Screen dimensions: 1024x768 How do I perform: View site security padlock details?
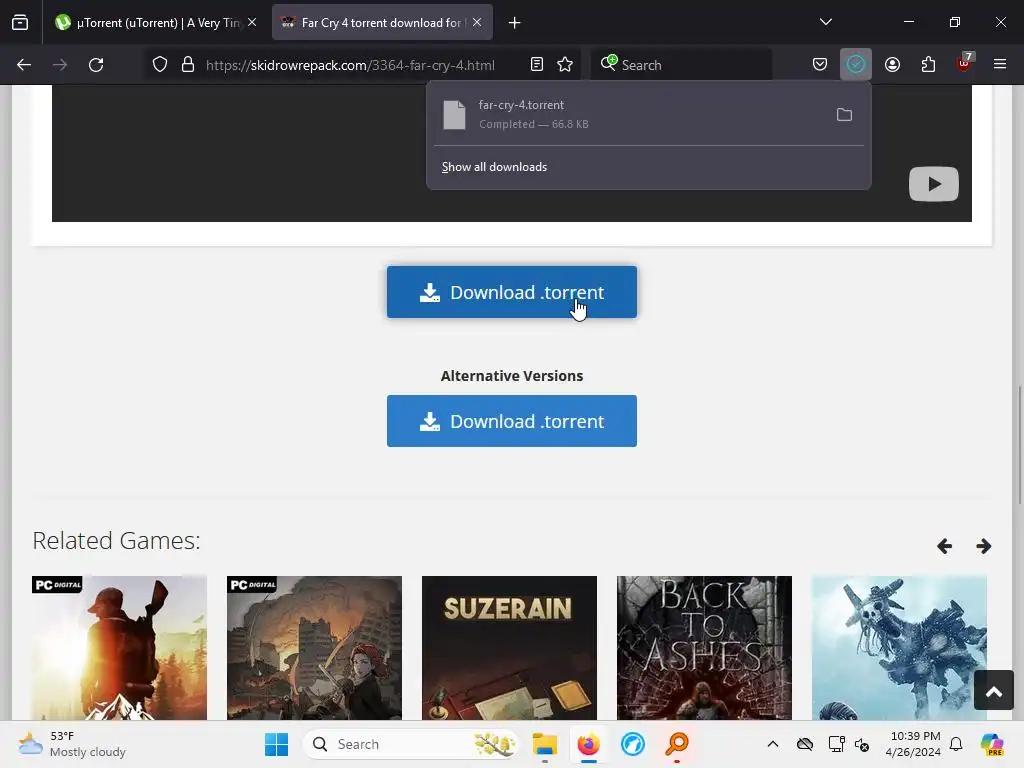point(188,65)
